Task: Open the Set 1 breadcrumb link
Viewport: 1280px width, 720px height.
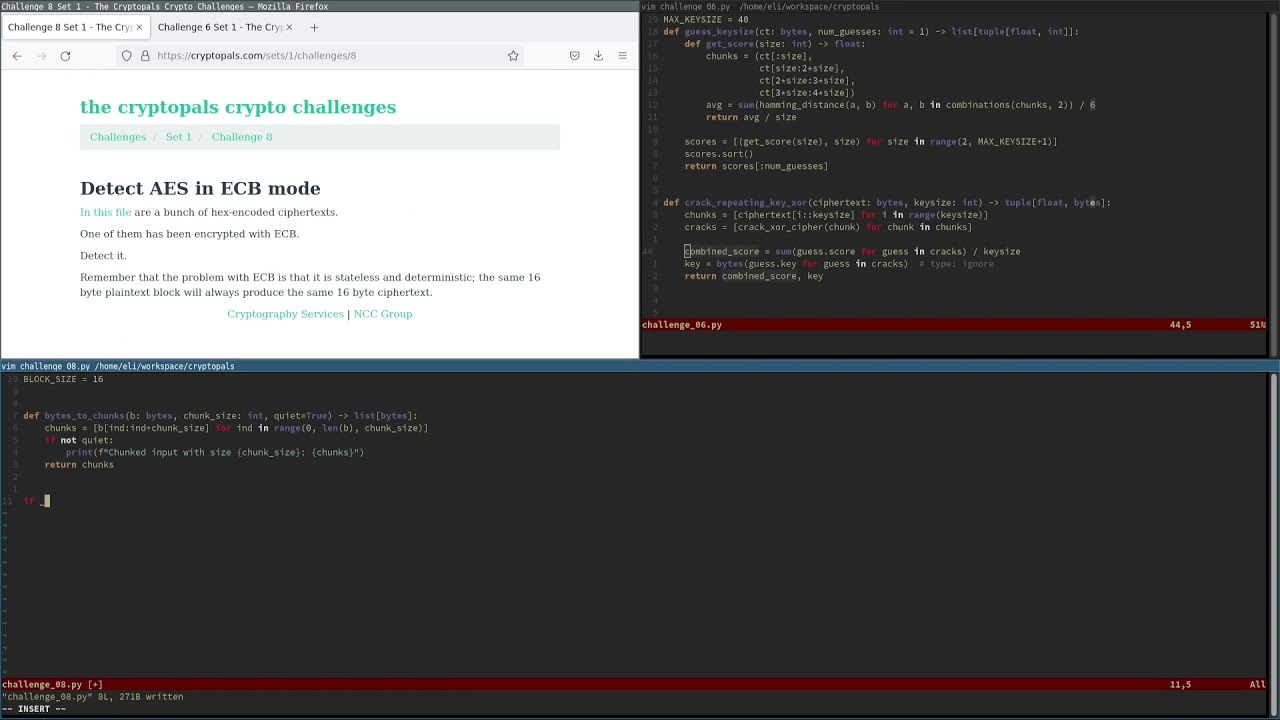Action: pos(178,137)
